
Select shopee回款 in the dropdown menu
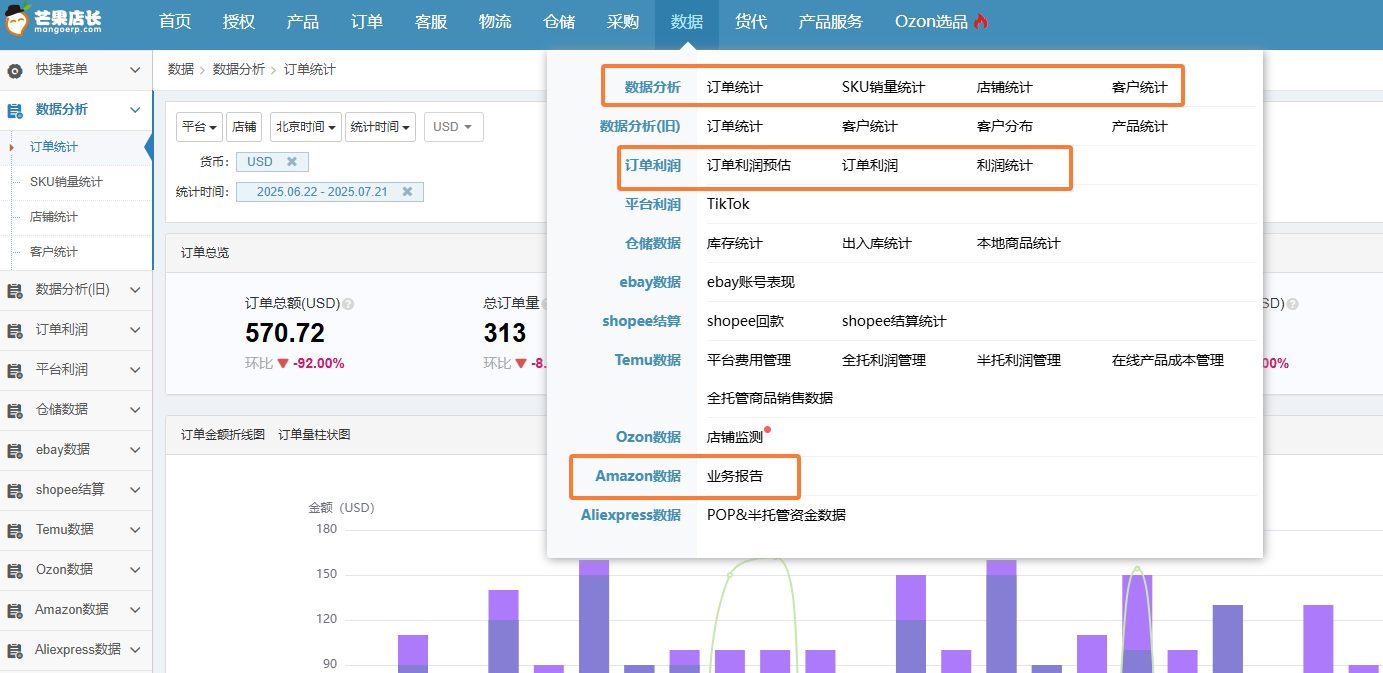click(x=746, y=321)
